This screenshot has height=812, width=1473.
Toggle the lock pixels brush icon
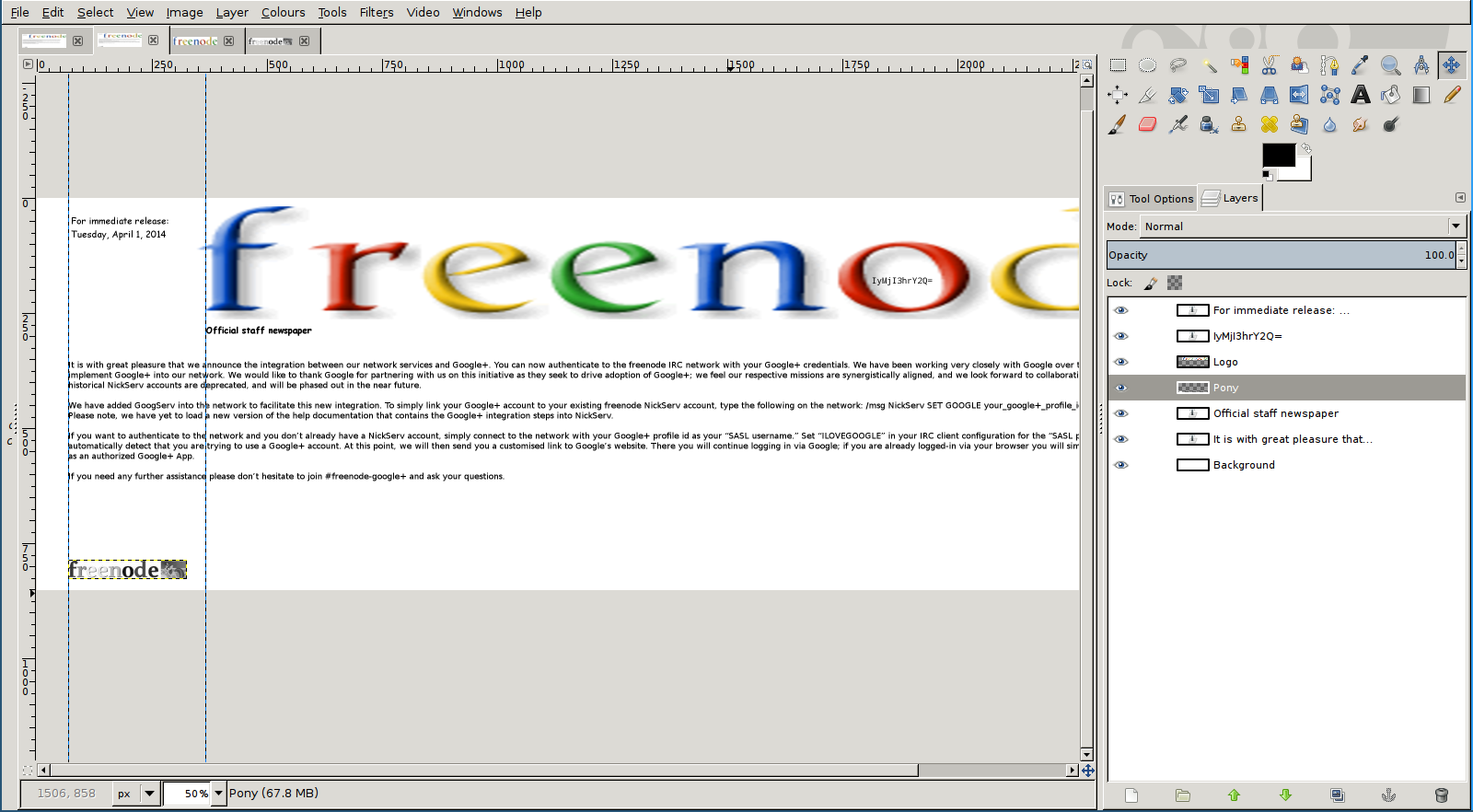(1151, 283)
